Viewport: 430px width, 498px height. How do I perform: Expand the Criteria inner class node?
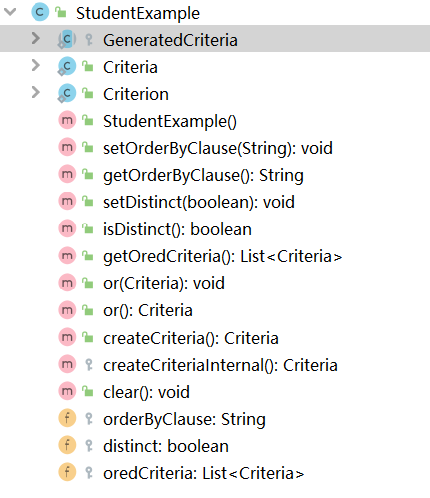pos(35,65)
